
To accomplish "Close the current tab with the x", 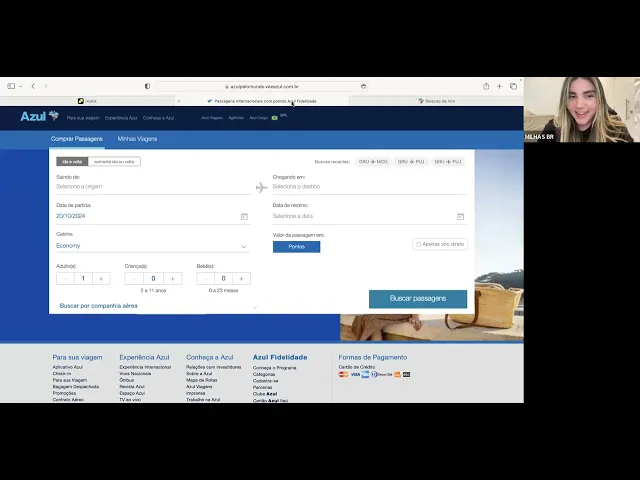I will click(x=178, y=101).
